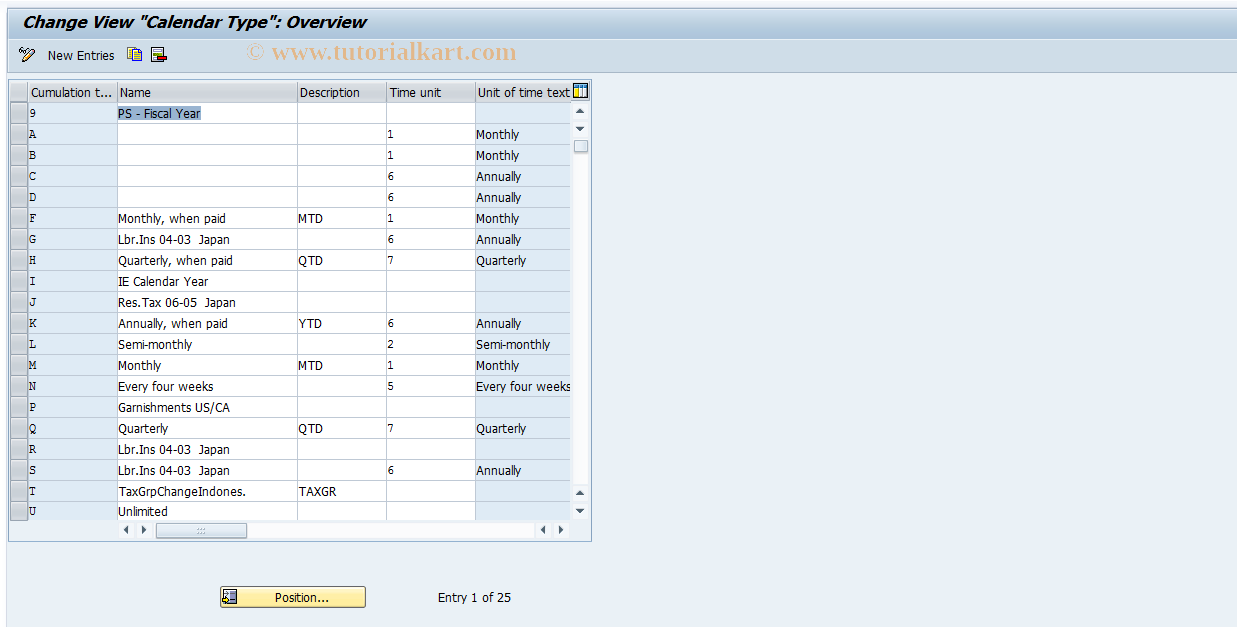Click 'Lbr.Ins 04-03 Japan' in row G

(207, 239)
